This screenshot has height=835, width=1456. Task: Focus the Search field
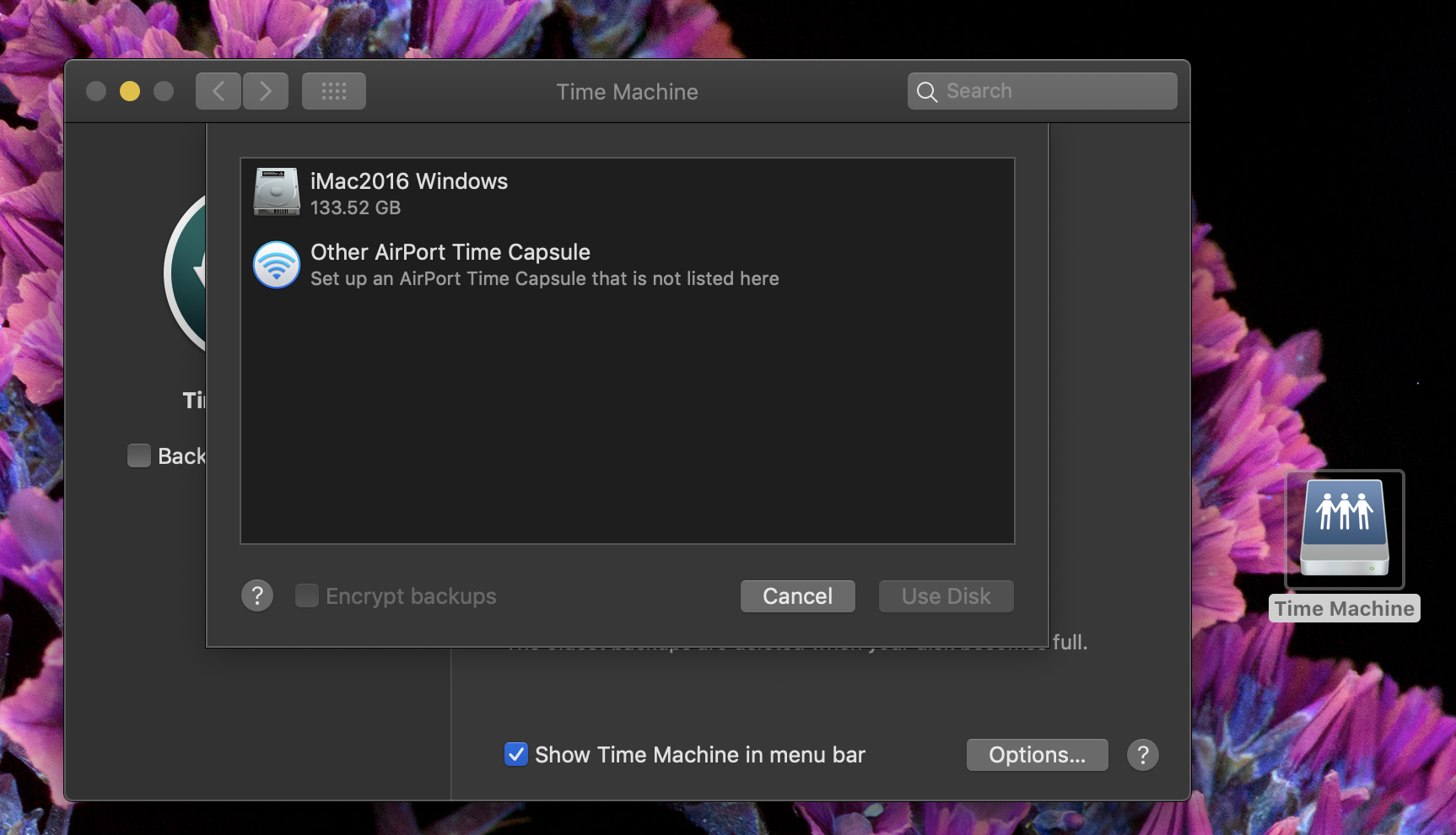[x=1043, y=91]
